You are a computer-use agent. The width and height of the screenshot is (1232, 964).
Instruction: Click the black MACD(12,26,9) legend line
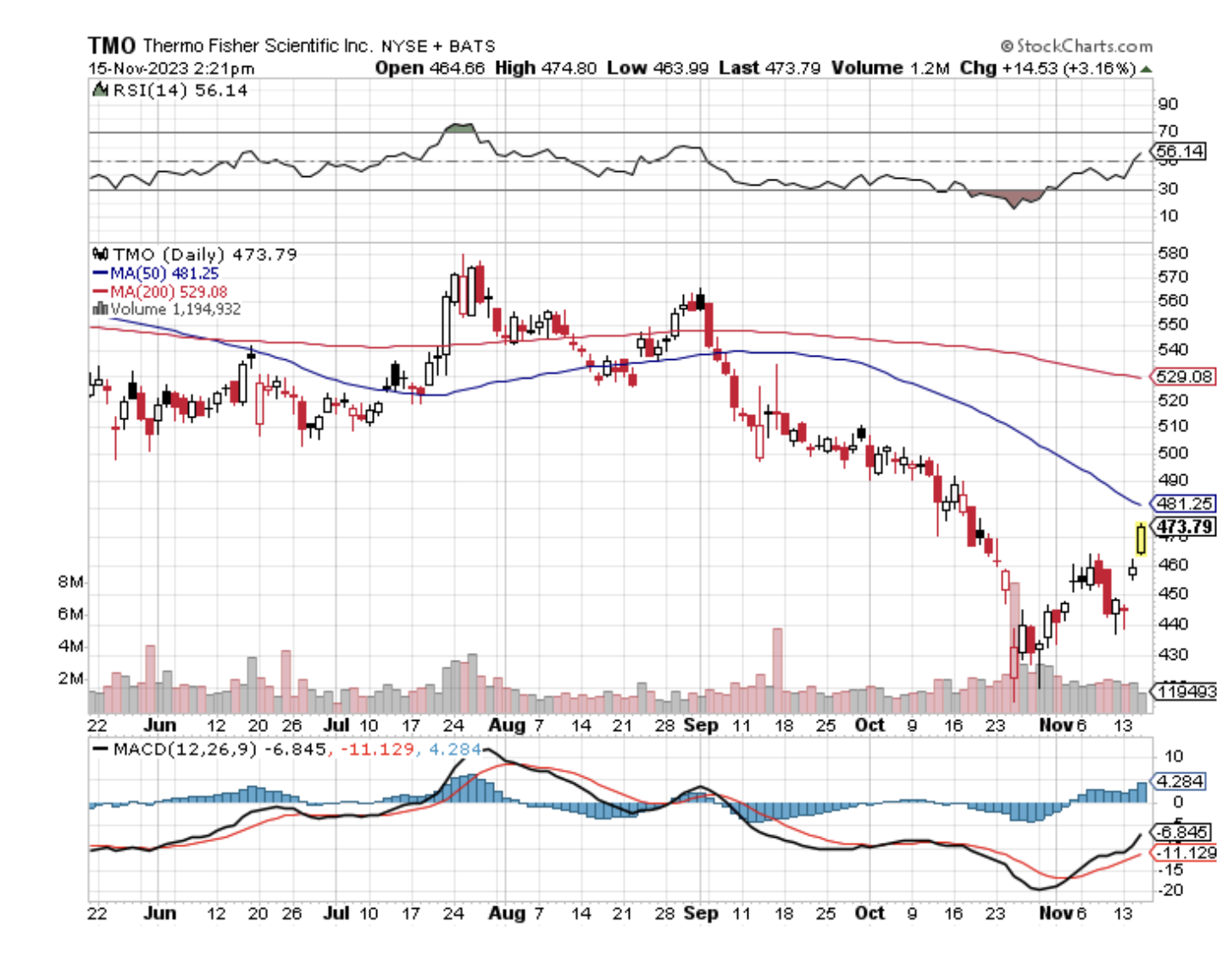point(101,749)
